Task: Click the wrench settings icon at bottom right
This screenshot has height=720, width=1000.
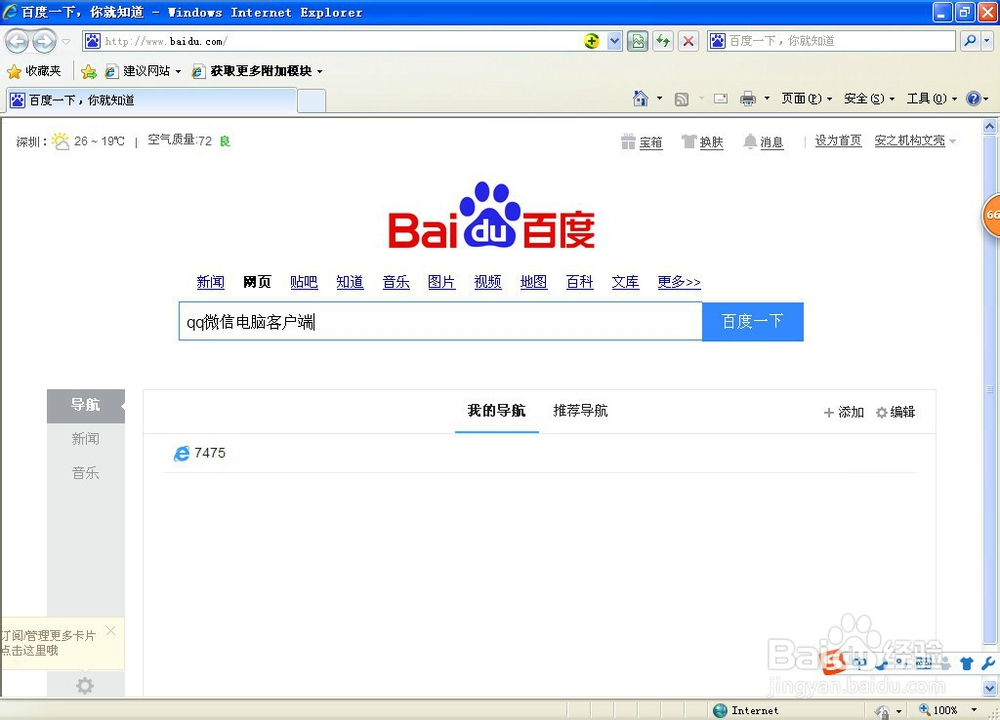Action: [989, 662]
